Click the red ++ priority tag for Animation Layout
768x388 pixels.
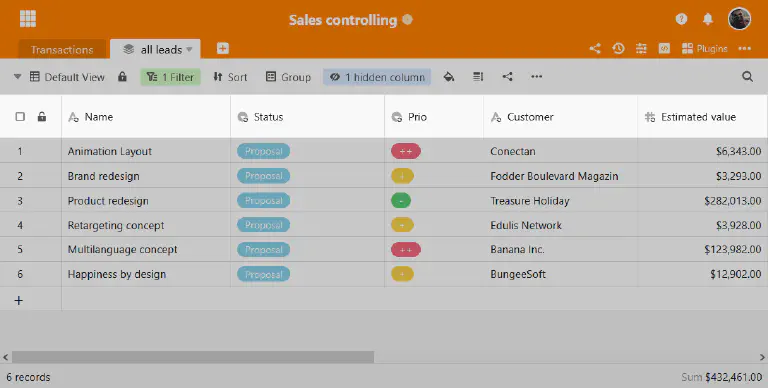[406, 151]
